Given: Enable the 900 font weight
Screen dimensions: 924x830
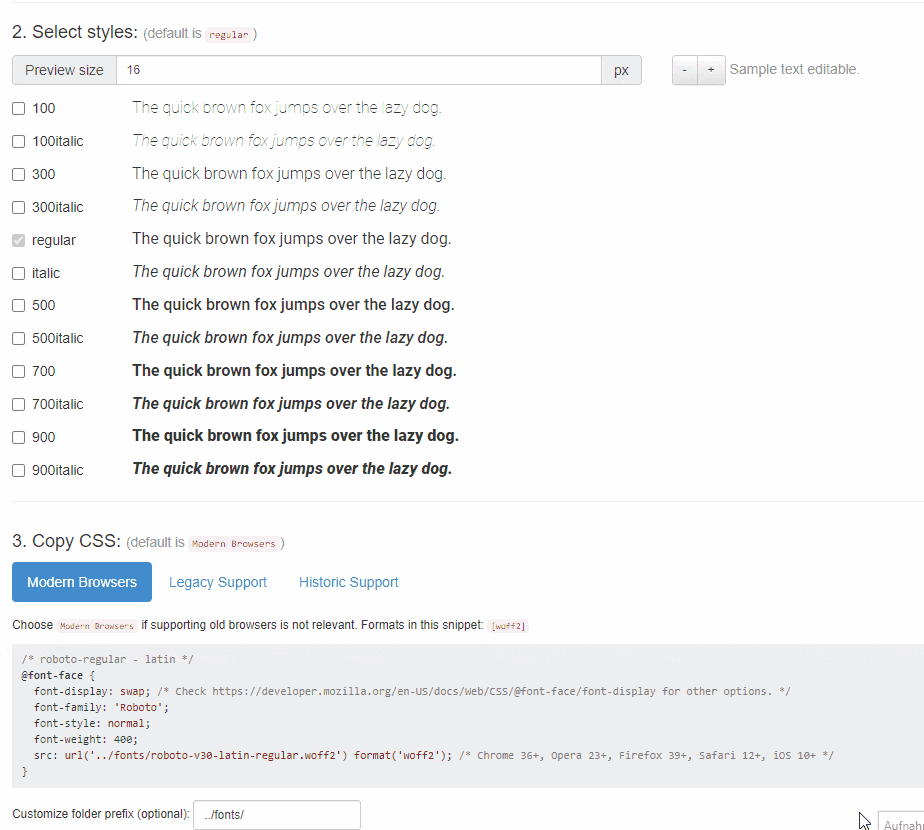Looking at the screenshot, I should click(x=18, y=437).
